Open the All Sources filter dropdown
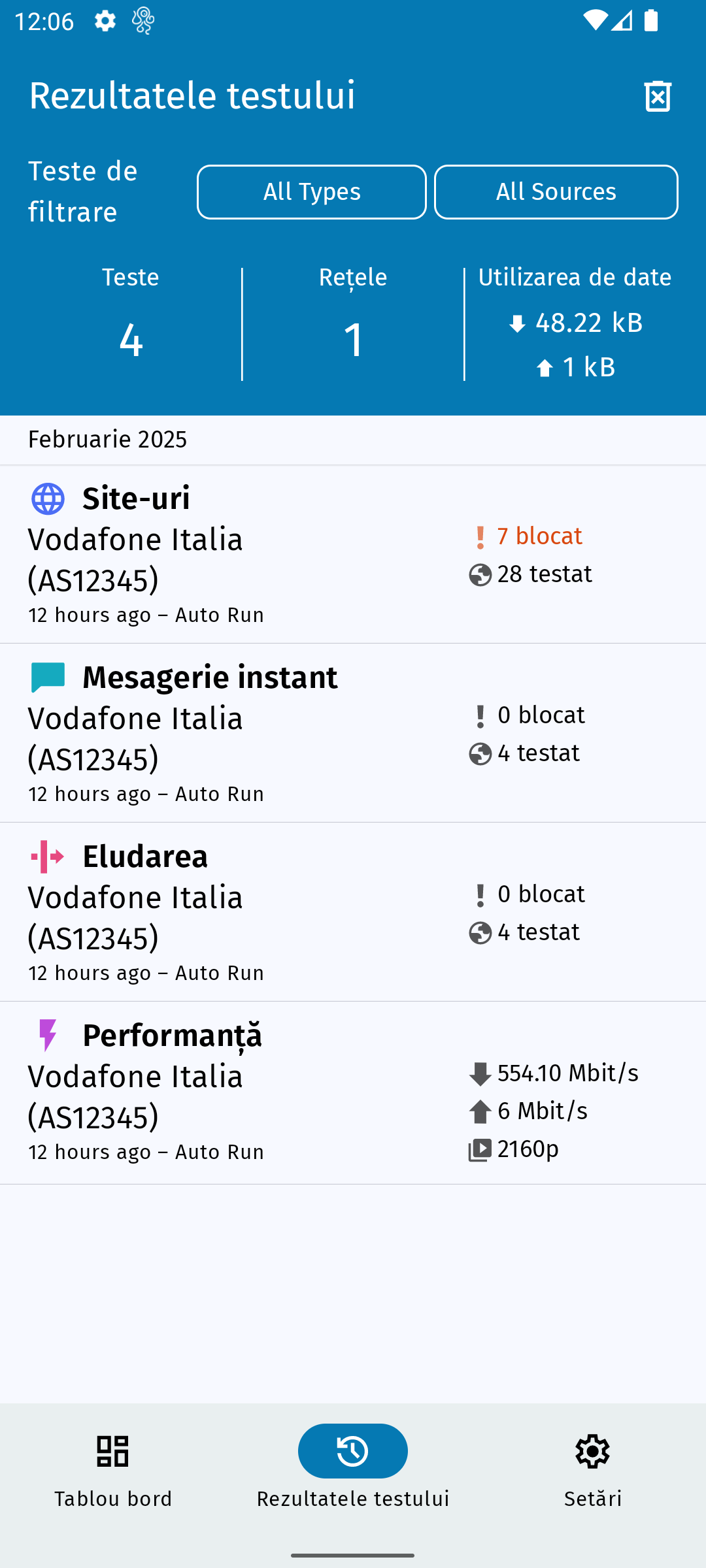The height and width of the screenshot is (1568, 706). point(556,192)
